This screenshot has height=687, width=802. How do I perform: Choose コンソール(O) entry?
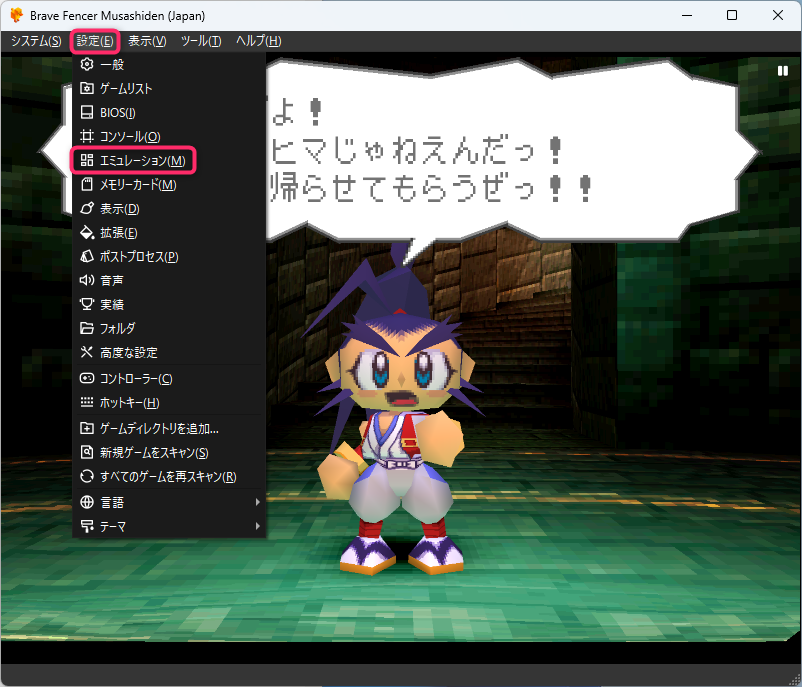pyautogui.click(x=169, y=137)
